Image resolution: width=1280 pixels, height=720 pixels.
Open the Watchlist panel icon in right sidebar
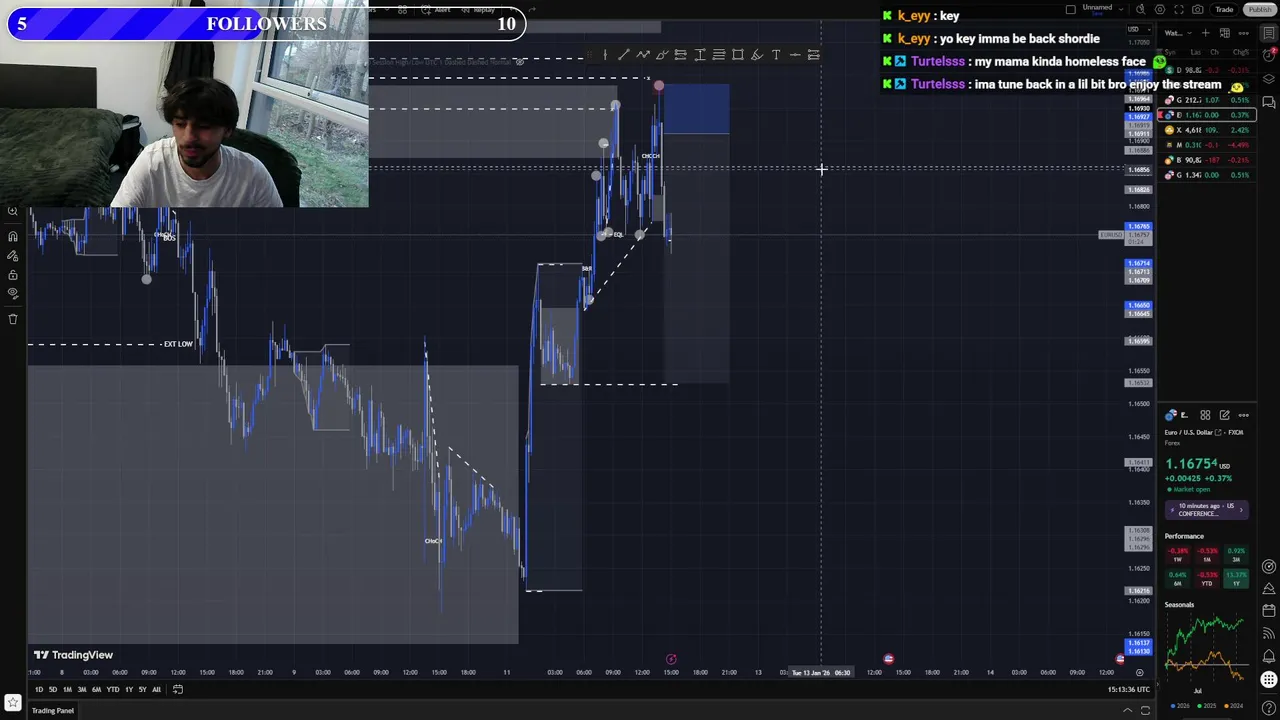pyautogui.click(x=1268, y=33)
